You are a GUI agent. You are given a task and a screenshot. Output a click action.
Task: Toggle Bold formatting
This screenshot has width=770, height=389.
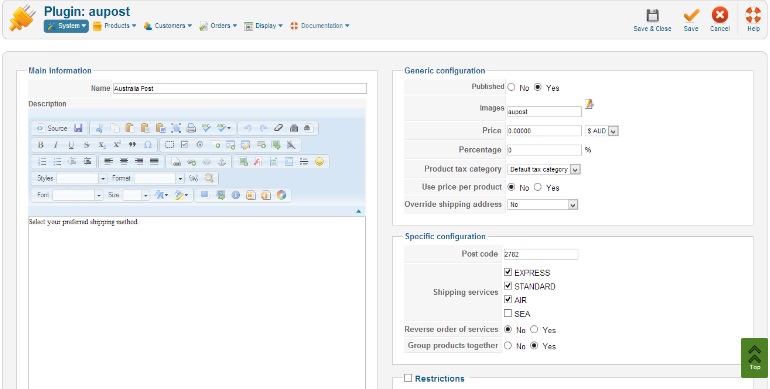pyautogui.click(x=41, y=145)
